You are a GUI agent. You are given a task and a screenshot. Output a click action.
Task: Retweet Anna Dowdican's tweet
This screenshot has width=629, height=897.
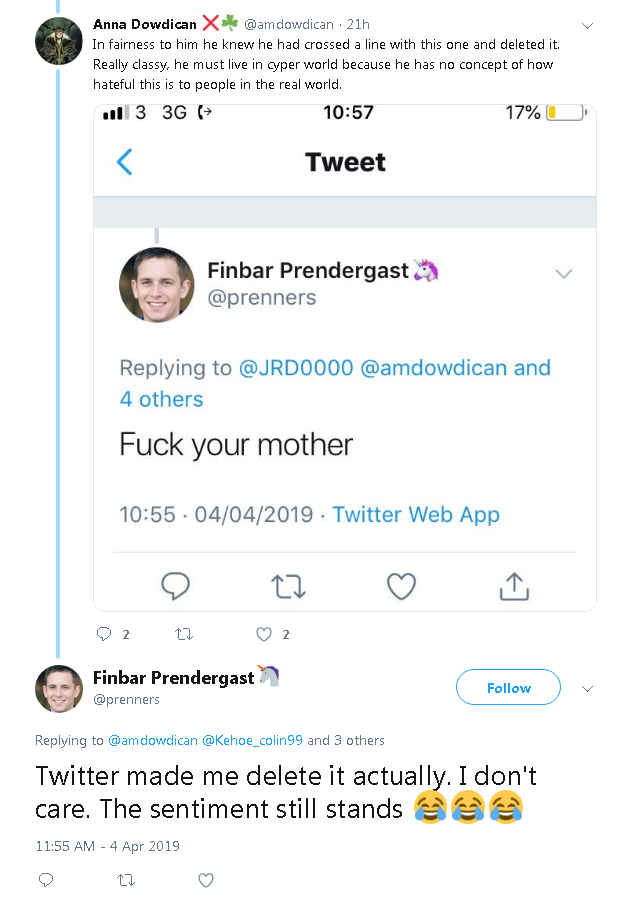click(x=183, y=634)
